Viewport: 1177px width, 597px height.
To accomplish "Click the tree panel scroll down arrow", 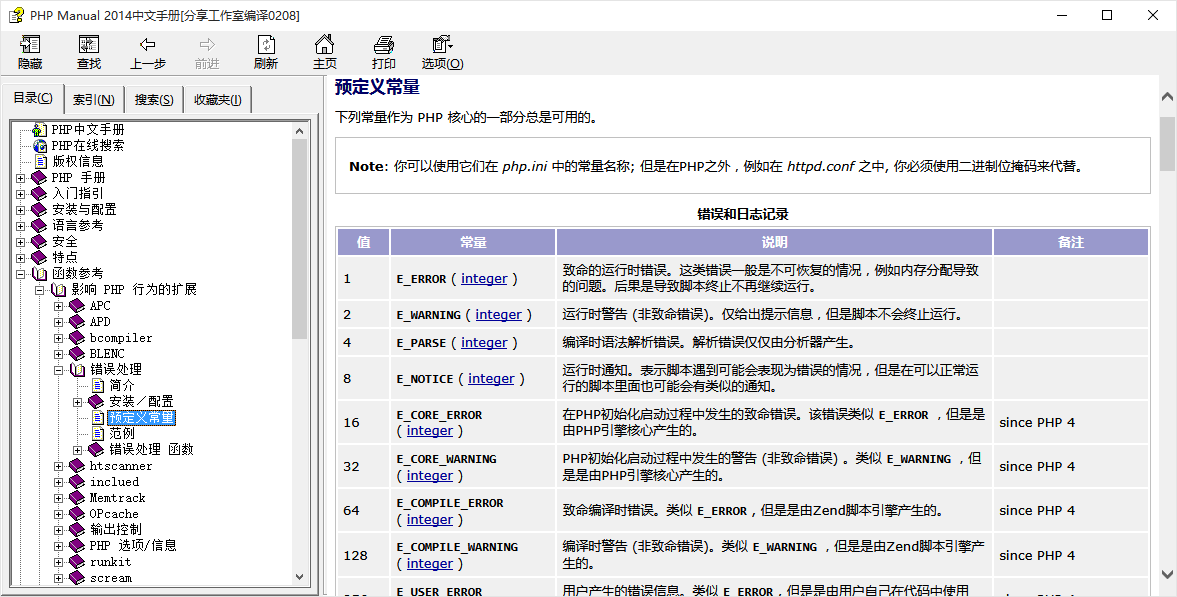I will [x=300, y=577].
